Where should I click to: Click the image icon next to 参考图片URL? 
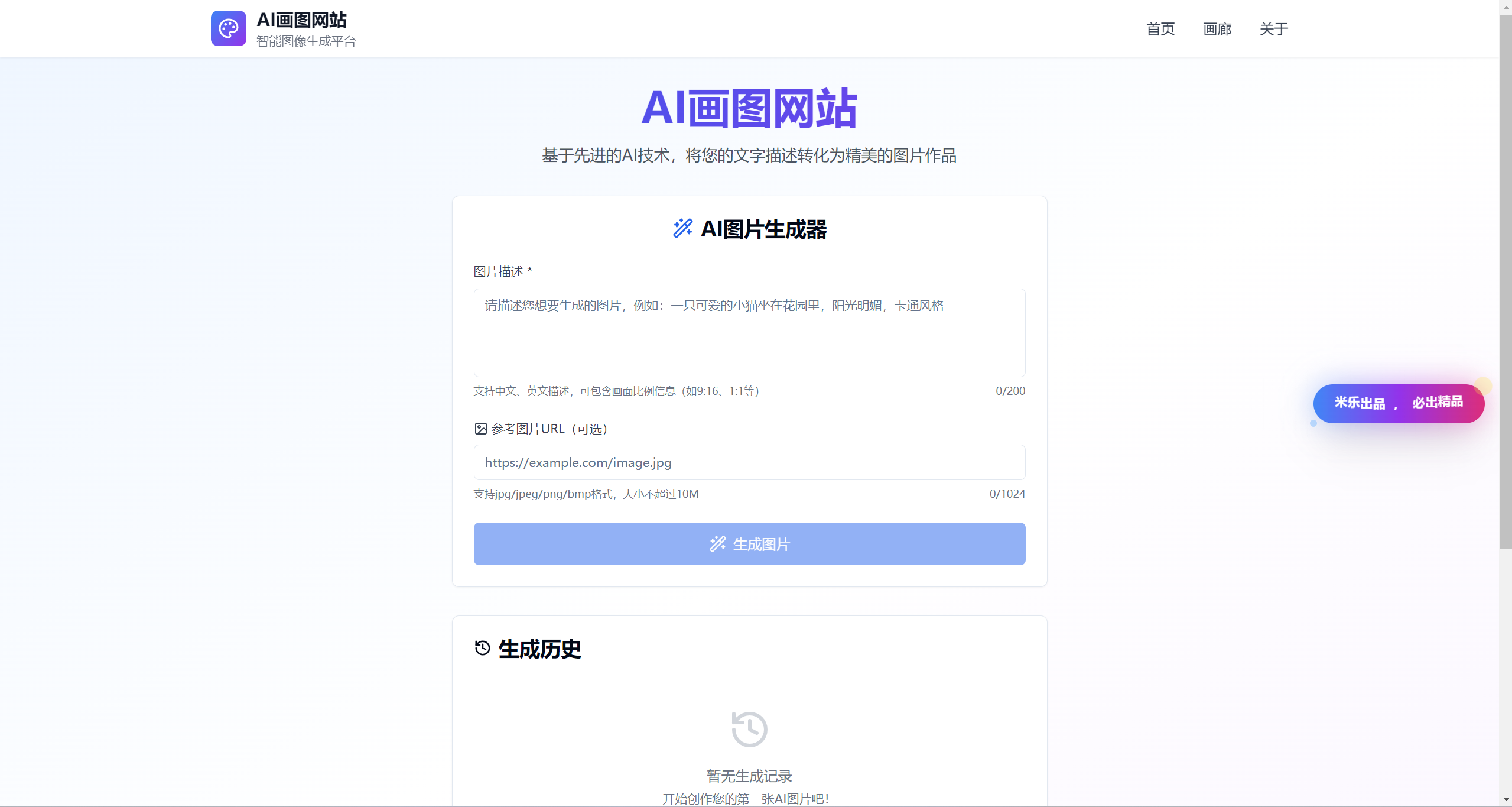480,429
